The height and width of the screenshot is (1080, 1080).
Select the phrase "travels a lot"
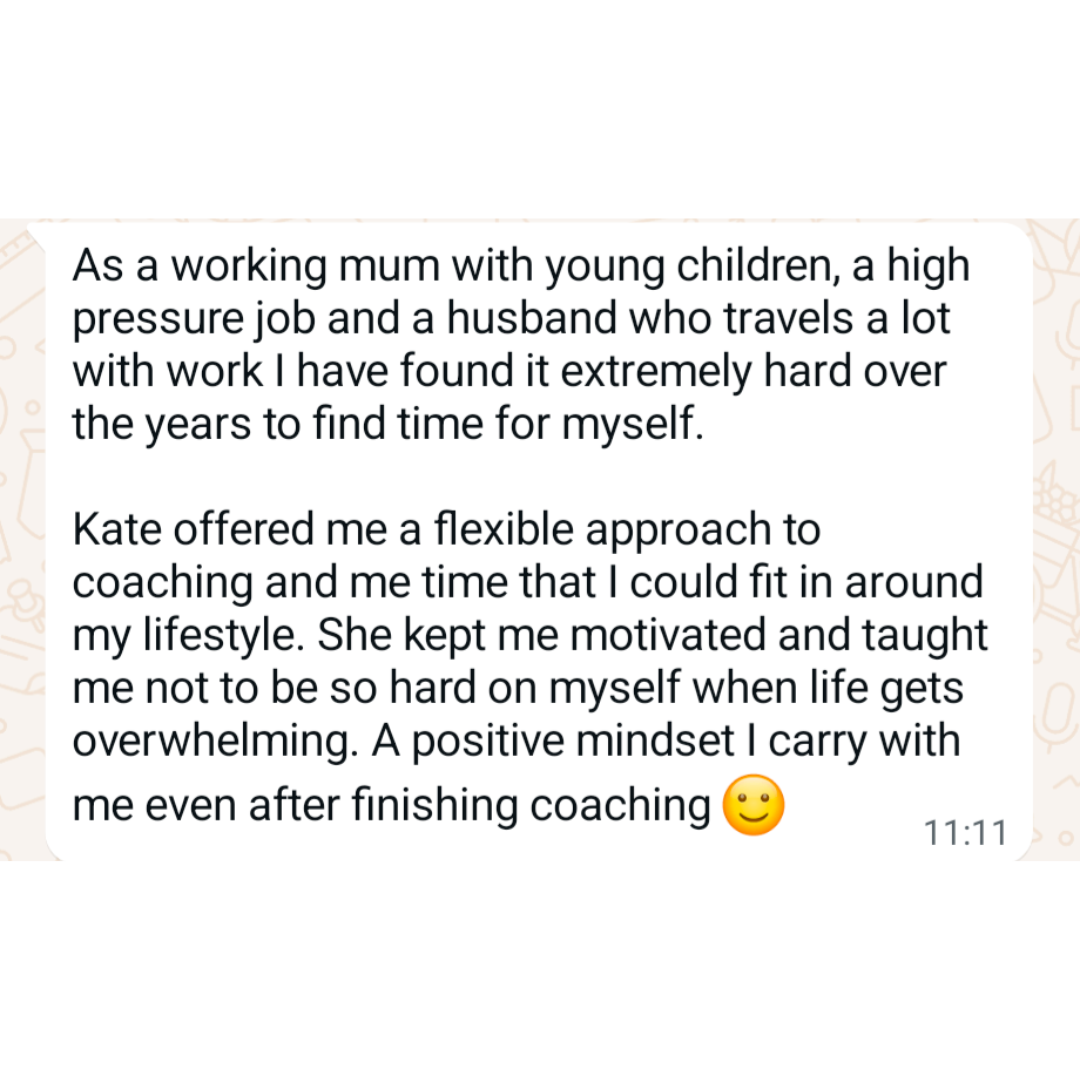836,319
